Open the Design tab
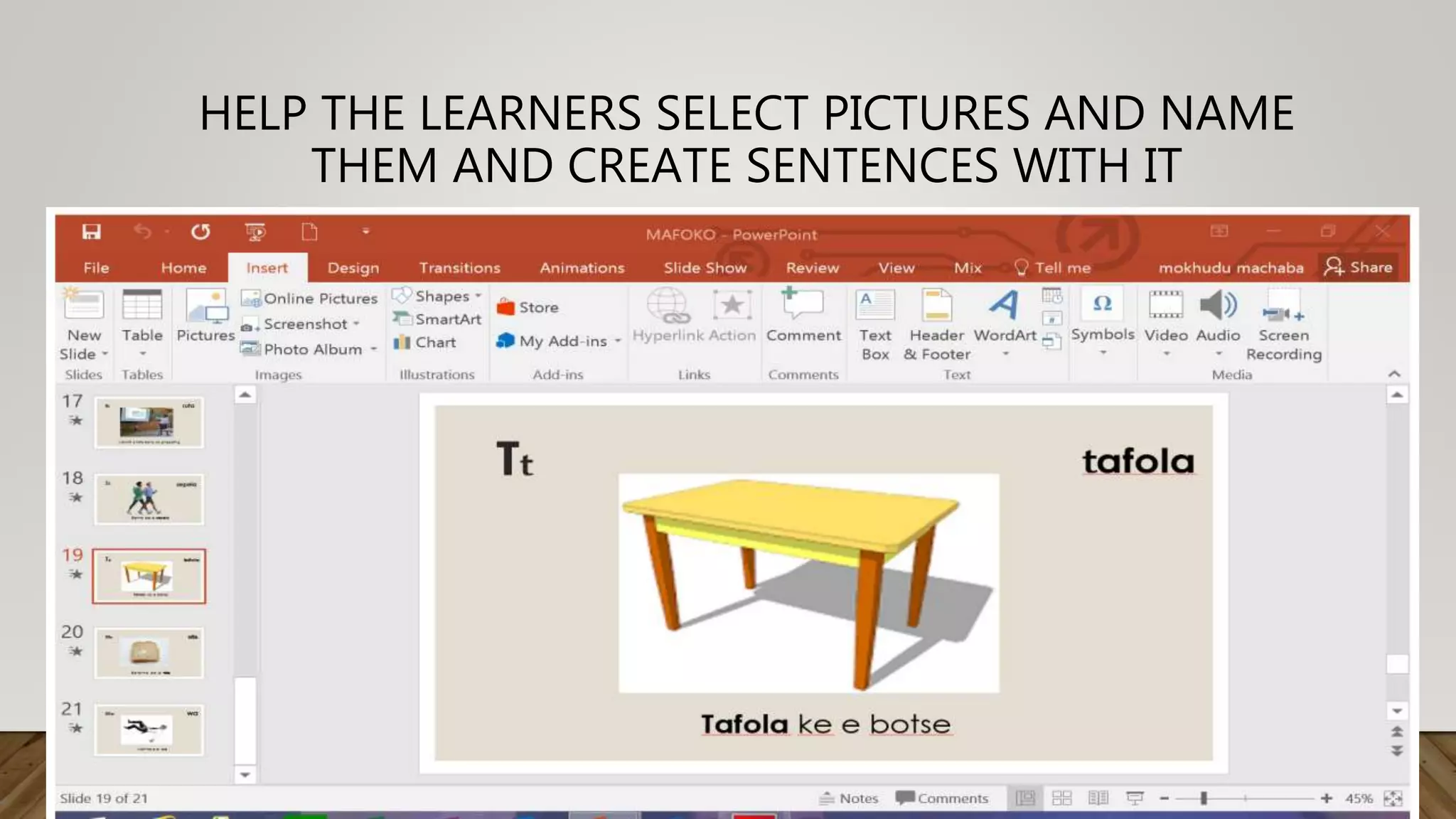The image size is (1456, 819). click(353, 268)
